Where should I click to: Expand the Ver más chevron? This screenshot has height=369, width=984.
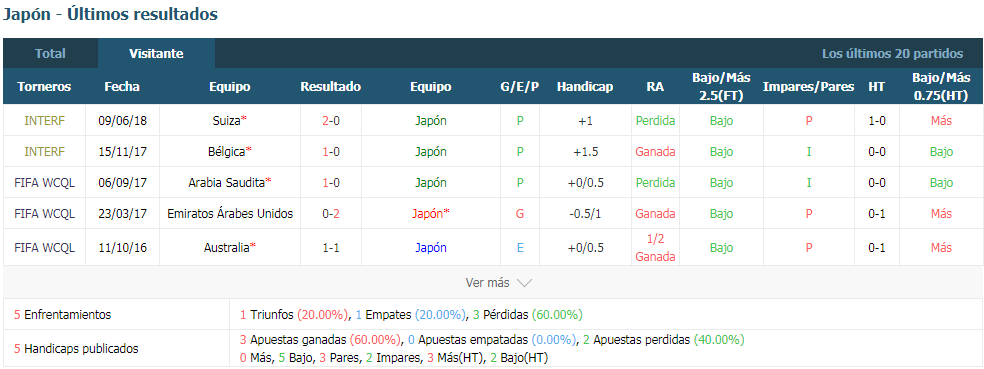[524, 283]
